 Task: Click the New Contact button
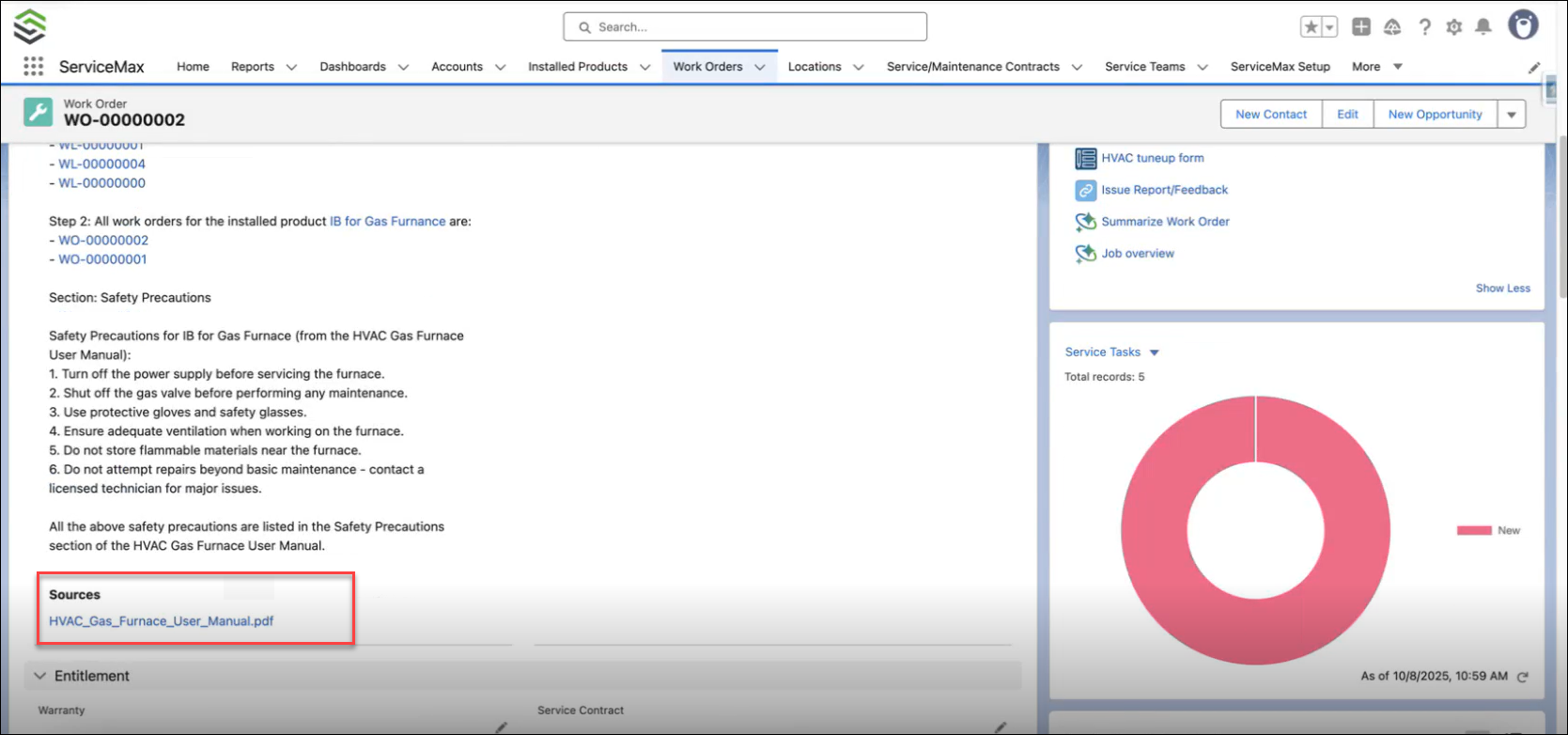pyautogui.click(x=1271, y=115)
